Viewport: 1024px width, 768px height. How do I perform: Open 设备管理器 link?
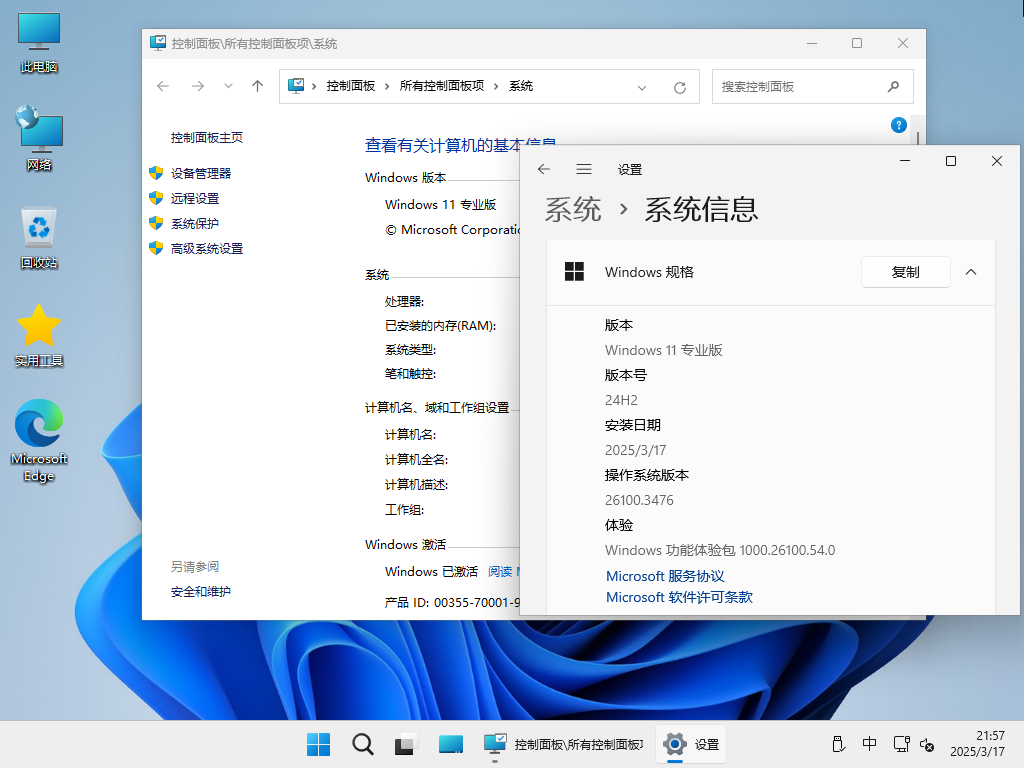coord(201,173)
